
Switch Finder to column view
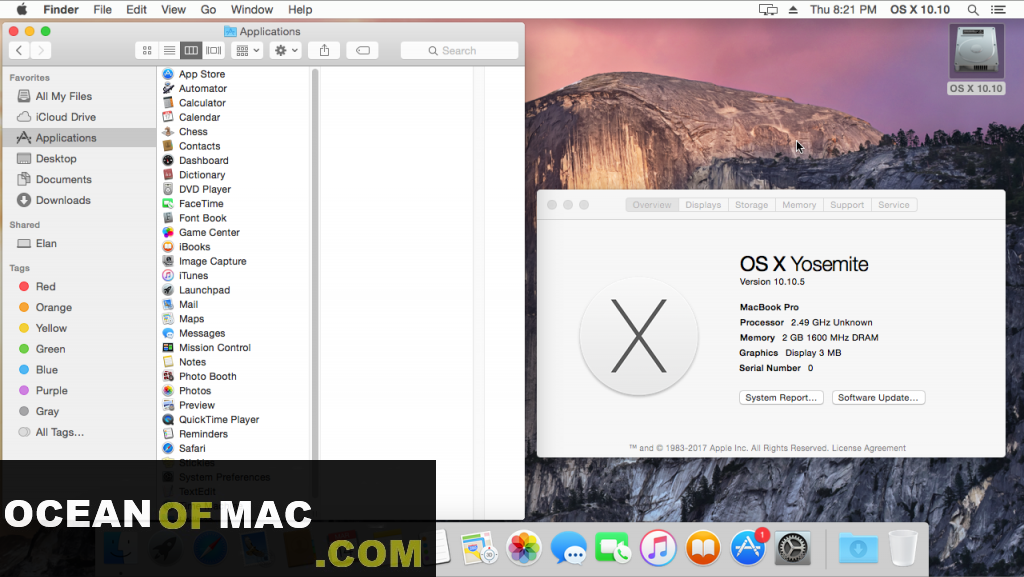[191, 50]
